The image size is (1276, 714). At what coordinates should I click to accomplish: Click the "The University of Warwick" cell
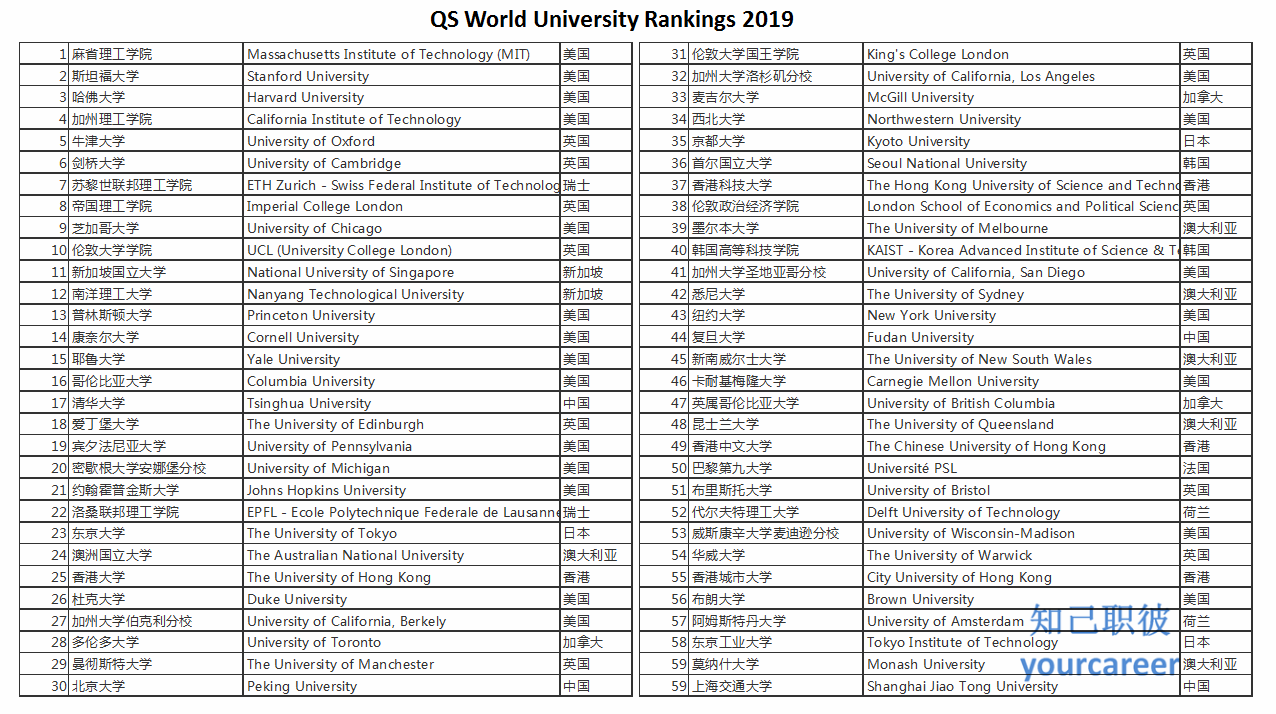coord(1022,555)
